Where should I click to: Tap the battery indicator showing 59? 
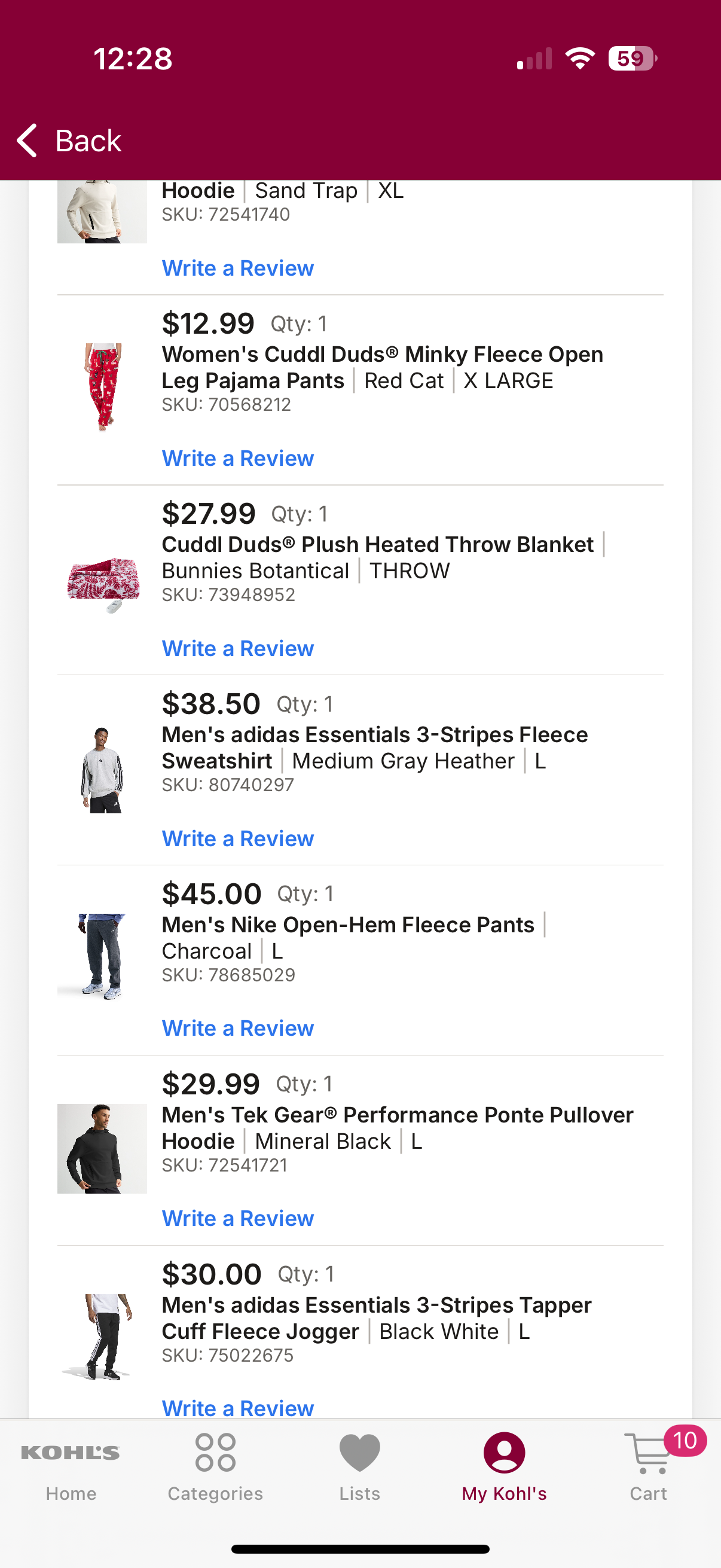pos(633,59)
